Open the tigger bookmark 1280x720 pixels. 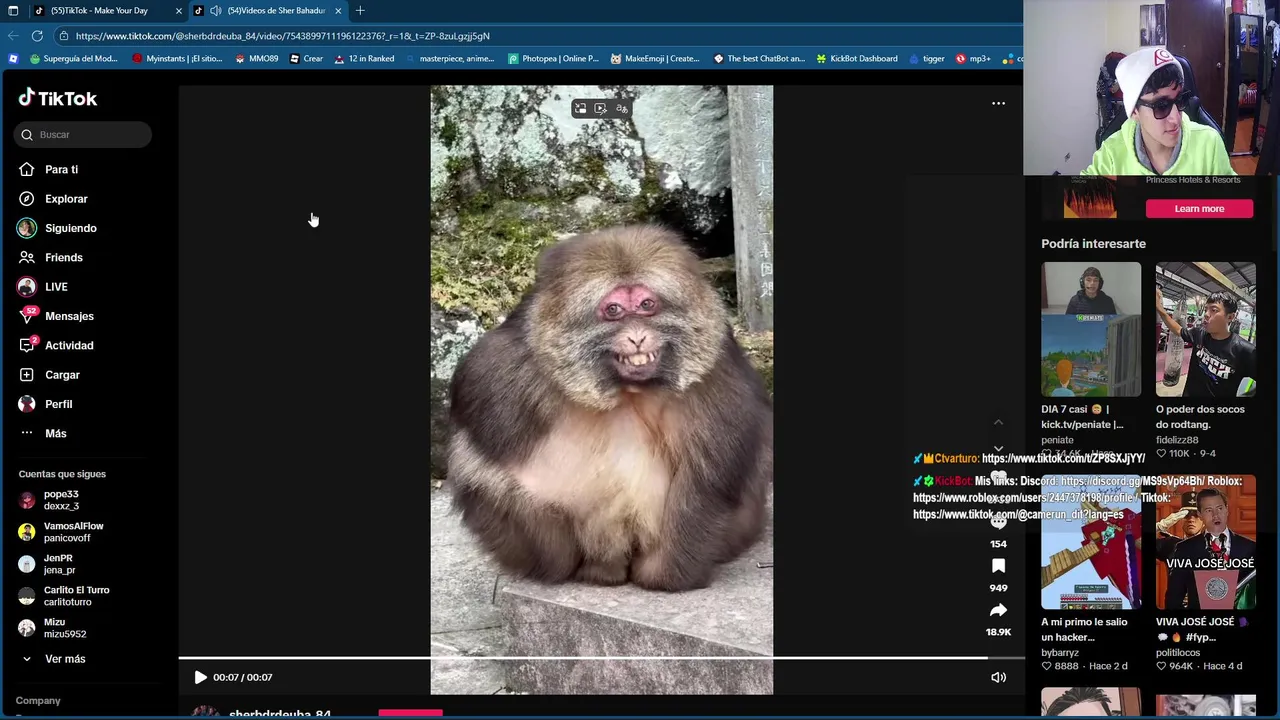tap(927, 59)
